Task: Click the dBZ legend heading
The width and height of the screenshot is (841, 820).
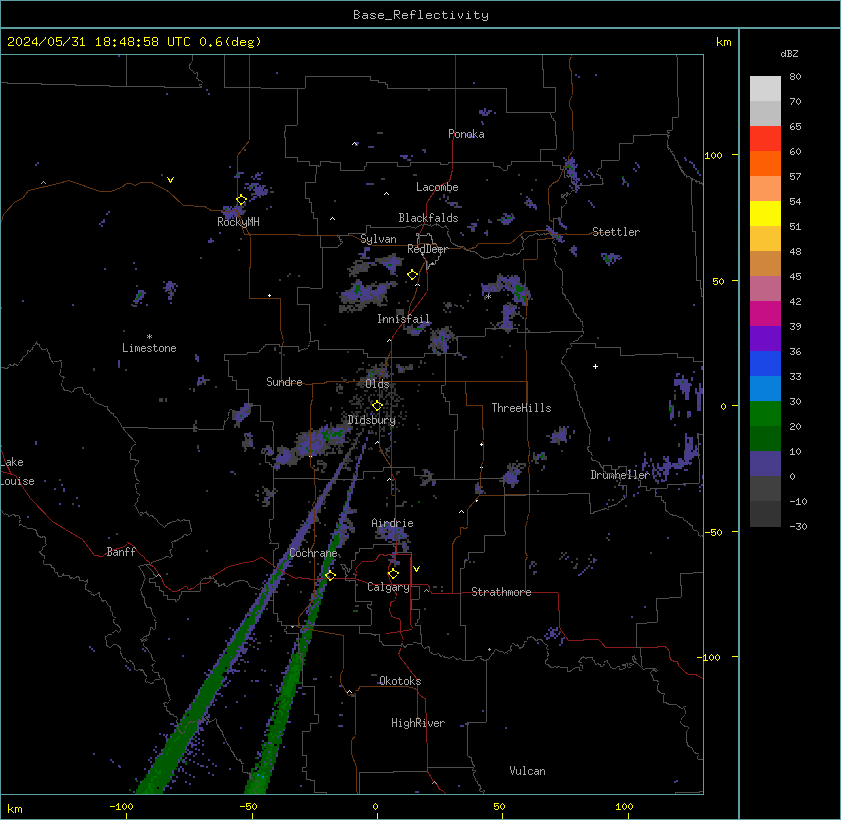Action: 789,54
